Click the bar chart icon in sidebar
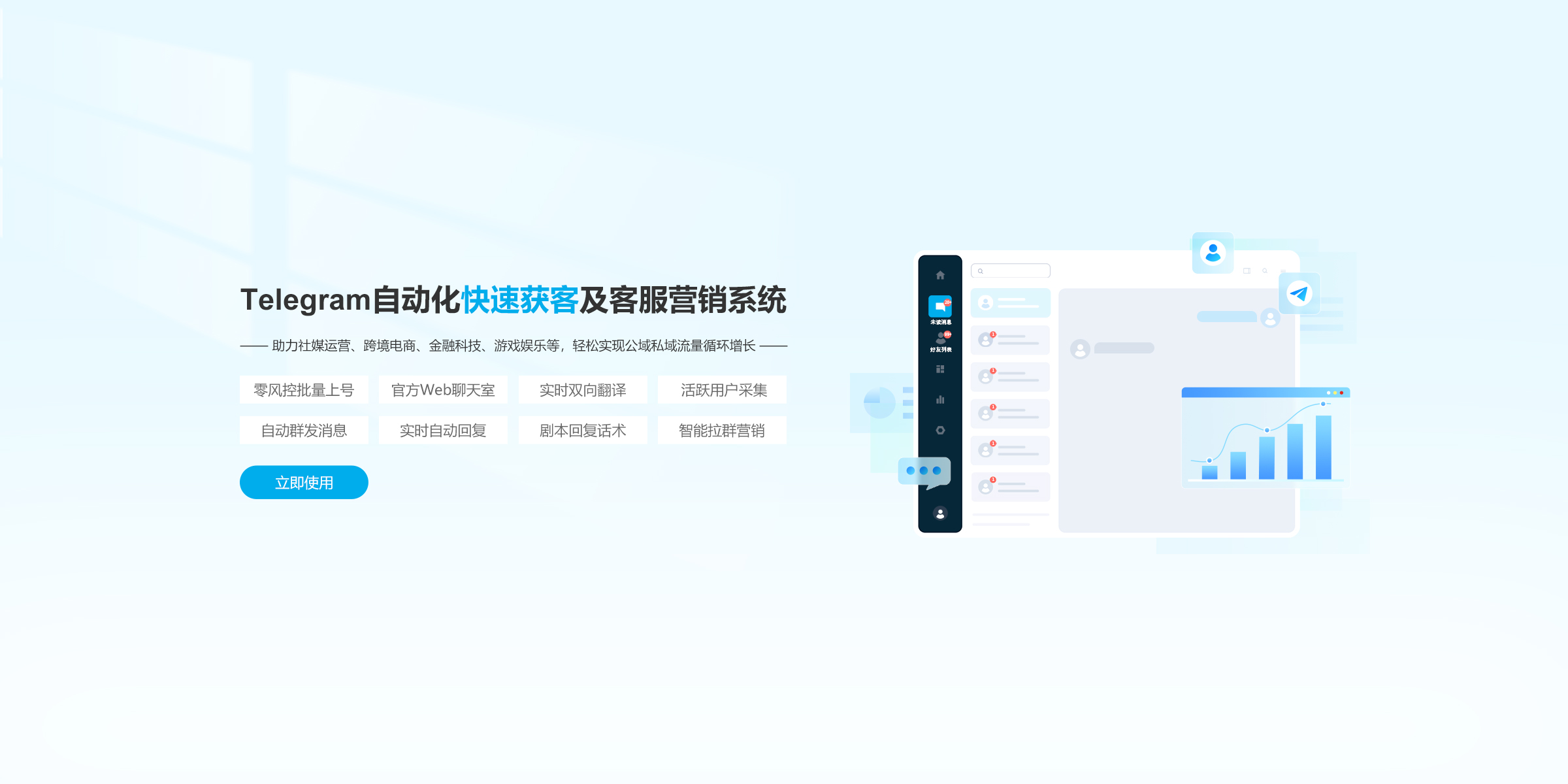 [x=940, y=400]
